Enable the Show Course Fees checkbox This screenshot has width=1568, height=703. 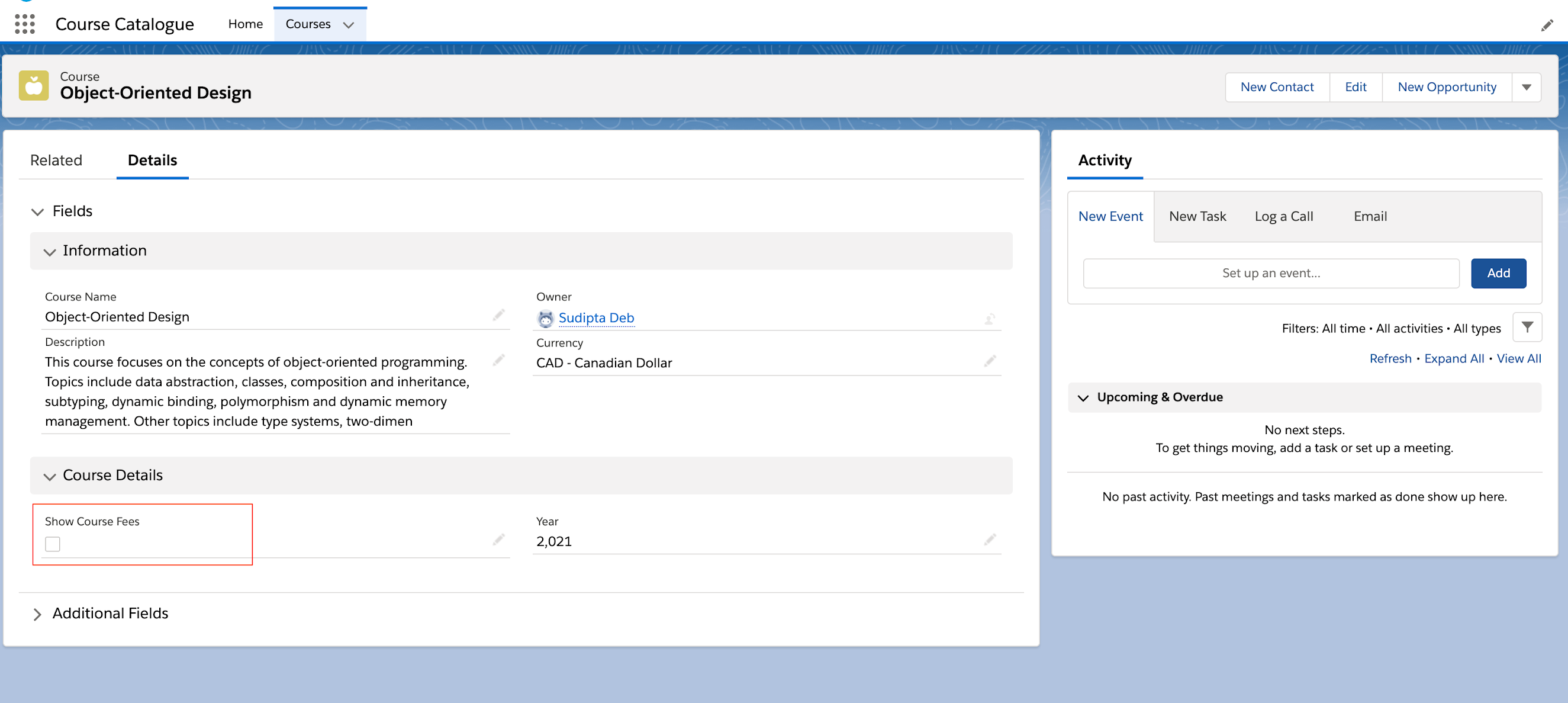53,544
